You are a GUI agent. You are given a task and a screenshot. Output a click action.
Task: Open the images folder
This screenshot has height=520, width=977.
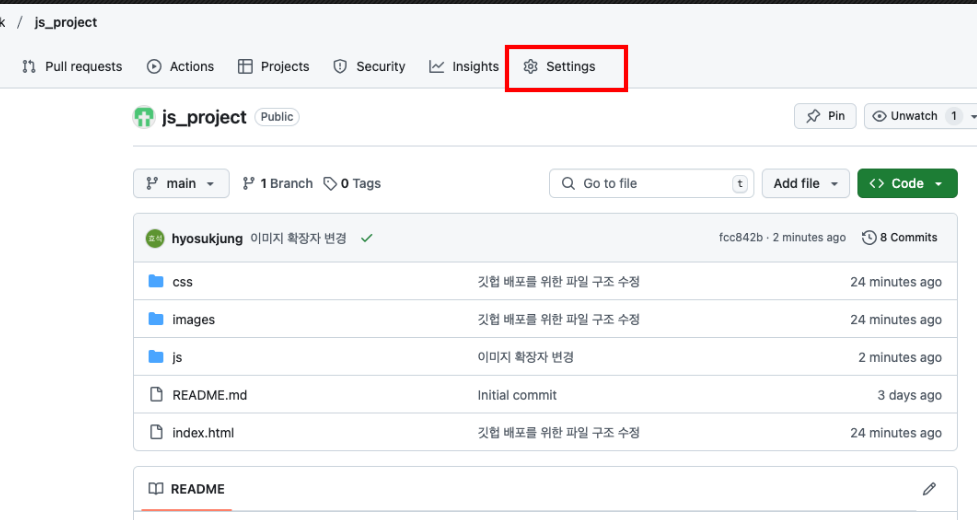click(194, 319)
